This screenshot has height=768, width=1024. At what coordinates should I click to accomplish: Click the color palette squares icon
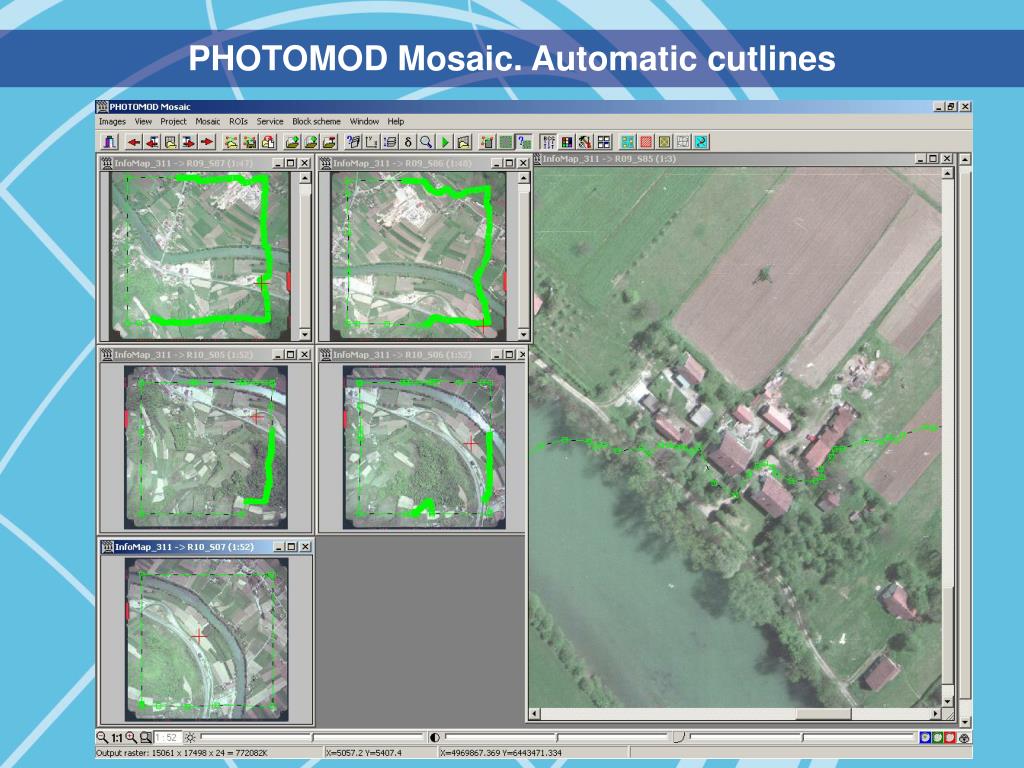tap(567, 142)
